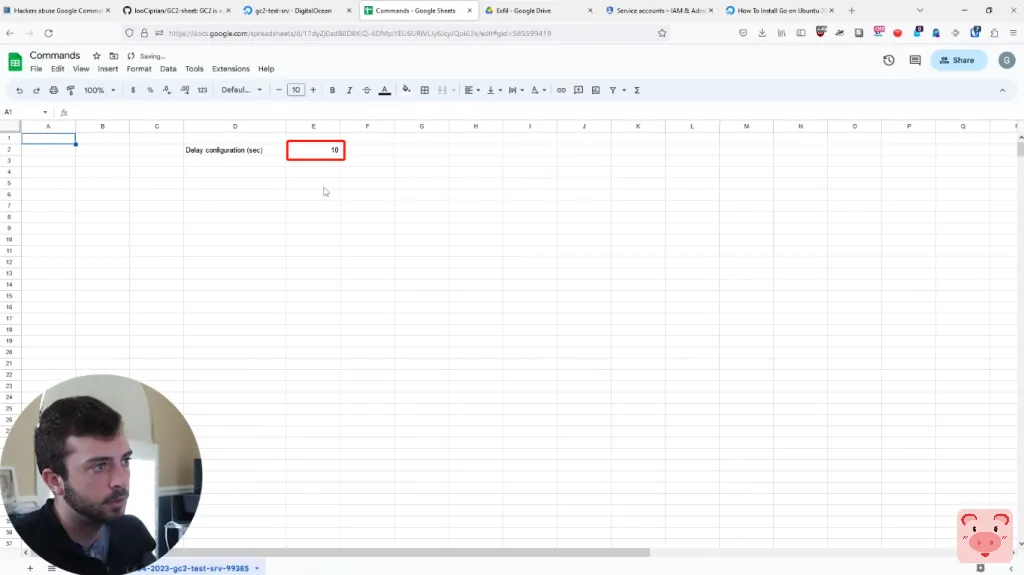Open the borders menu
The width and height of the screenshot is (1024, 575).
coord(424,90)
